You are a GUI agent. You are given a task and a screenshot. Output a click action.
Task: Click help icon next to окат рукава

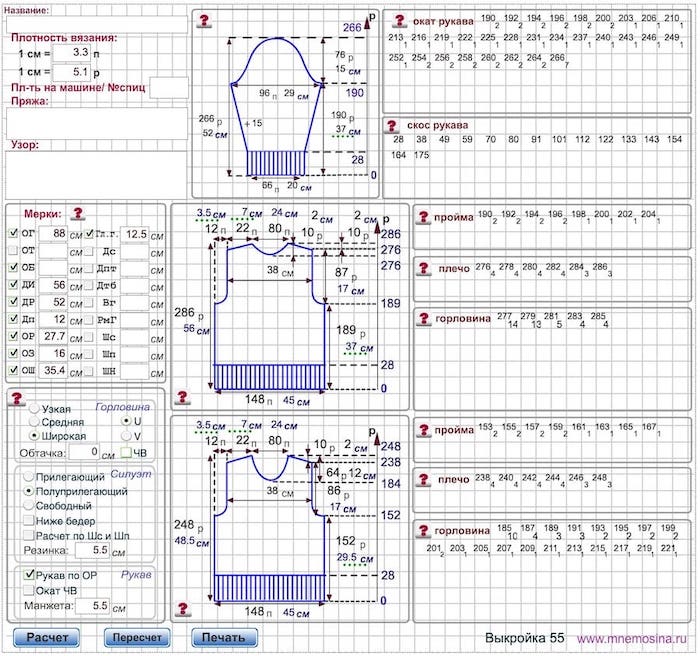pyautogui.click(x=399, y=20)
